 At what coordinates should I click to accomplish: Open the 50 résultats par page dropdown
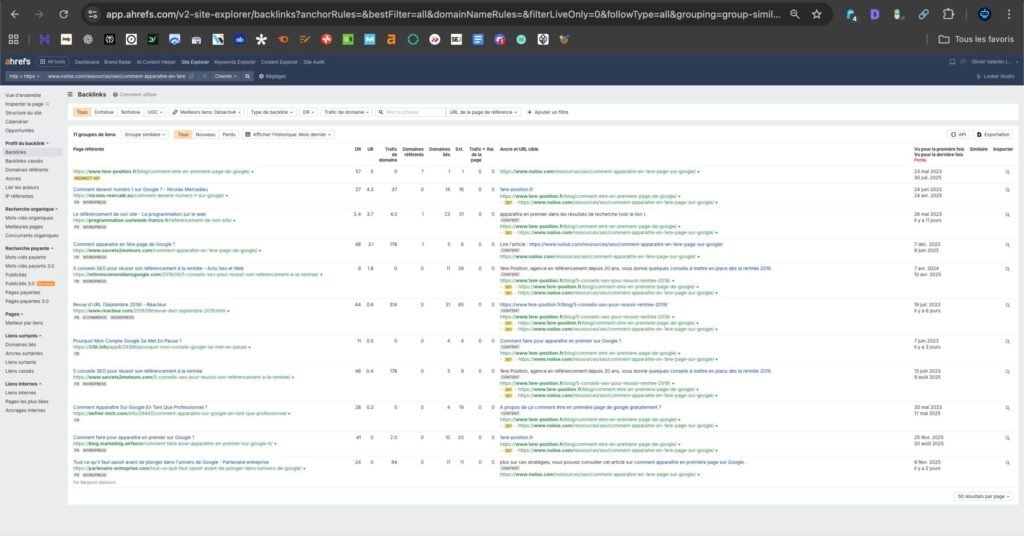[984, 496]
